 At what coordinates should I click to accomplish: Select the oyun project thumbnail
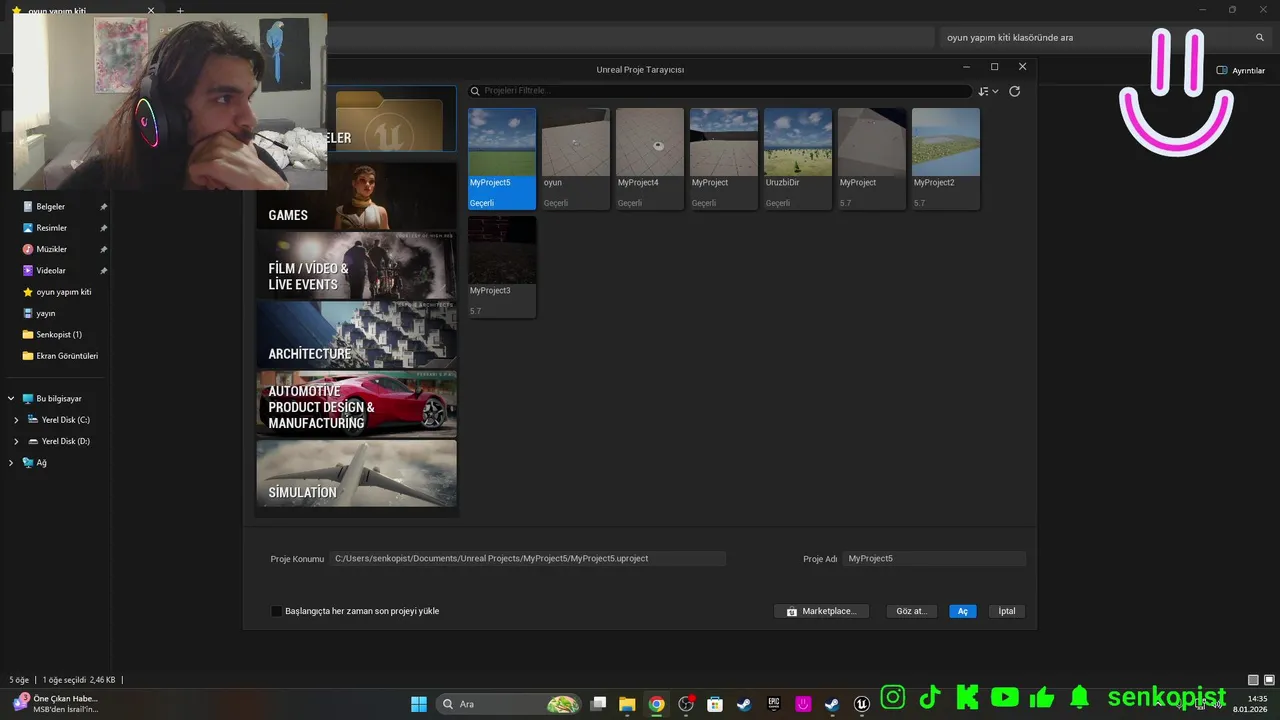(576, 158)
